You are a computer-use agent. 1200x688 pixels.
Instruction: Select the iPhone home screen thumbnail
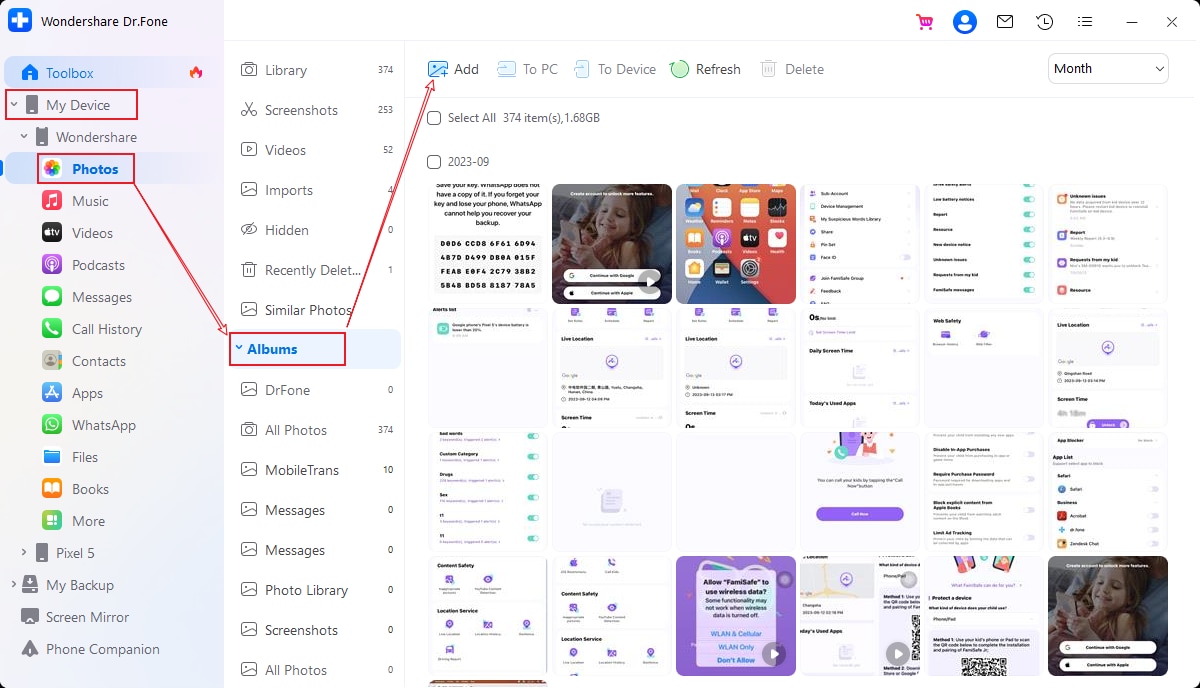736,244
